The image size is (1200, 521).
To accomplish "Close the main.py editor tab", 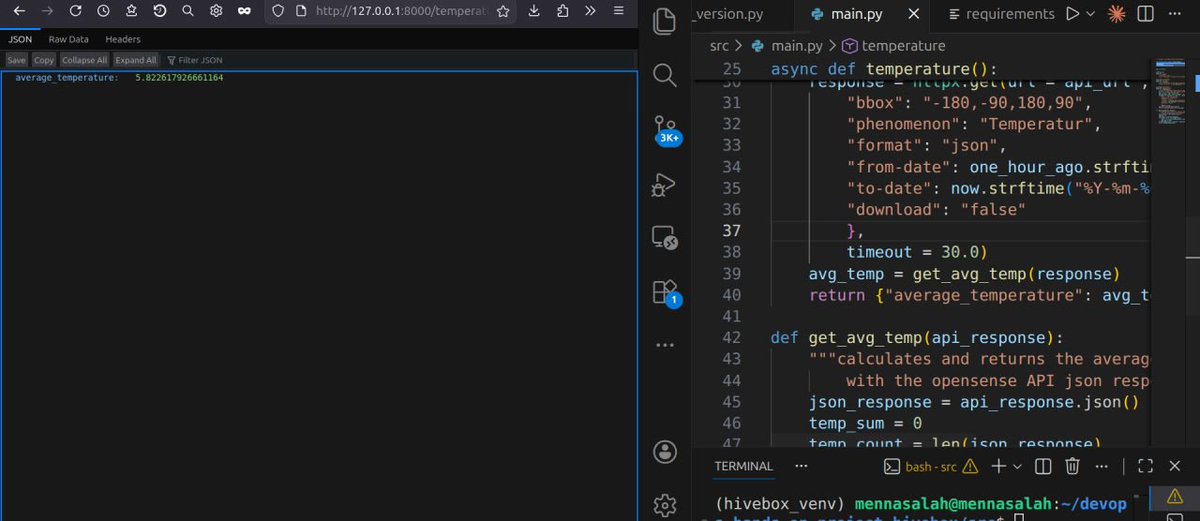I will click(912, 14).
